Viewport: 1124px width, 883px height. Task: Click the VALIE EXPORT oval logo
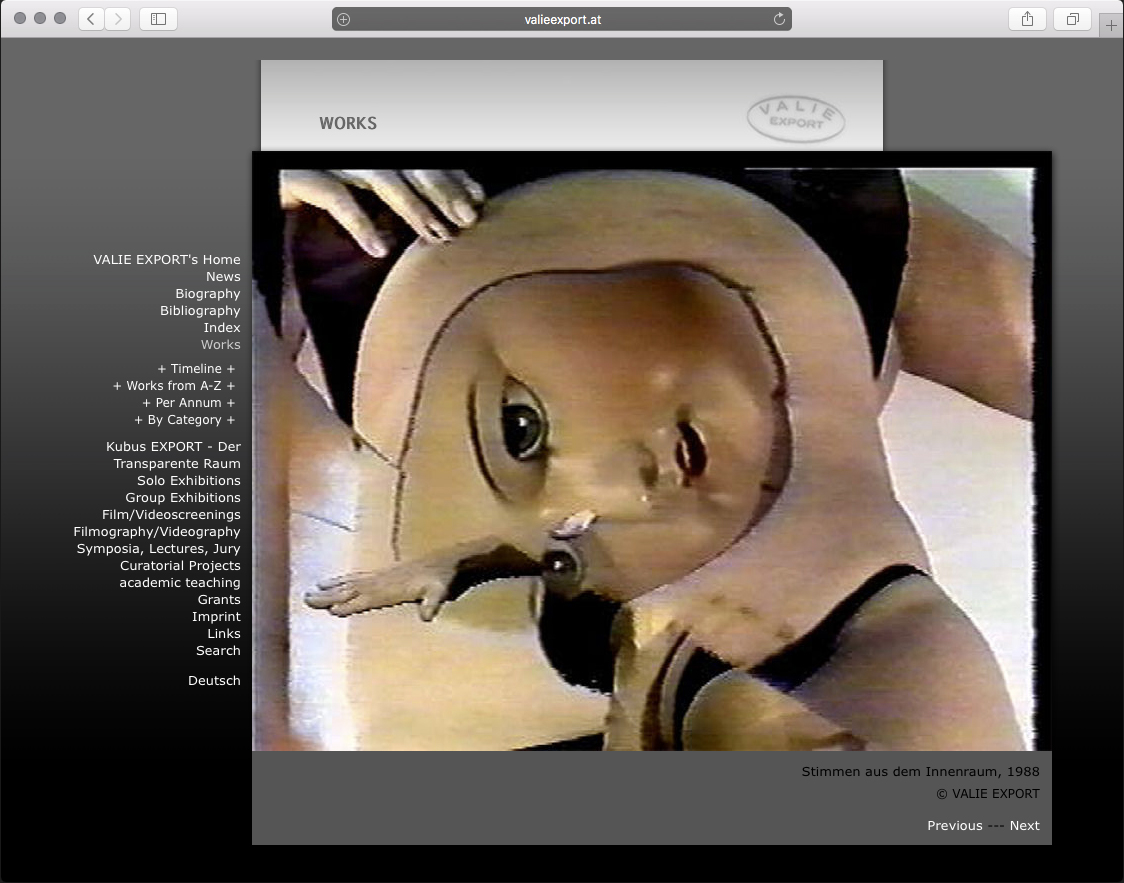coord(795,120)
